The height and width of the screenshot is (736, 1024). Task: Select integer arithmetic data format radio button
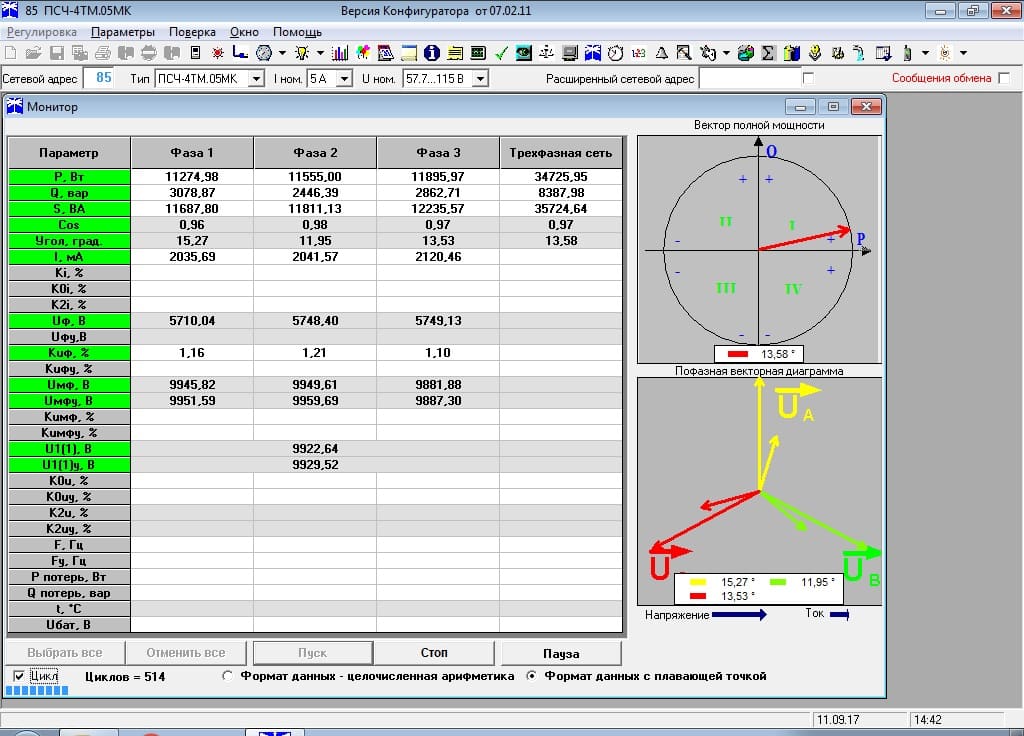[x=228, y=677]
